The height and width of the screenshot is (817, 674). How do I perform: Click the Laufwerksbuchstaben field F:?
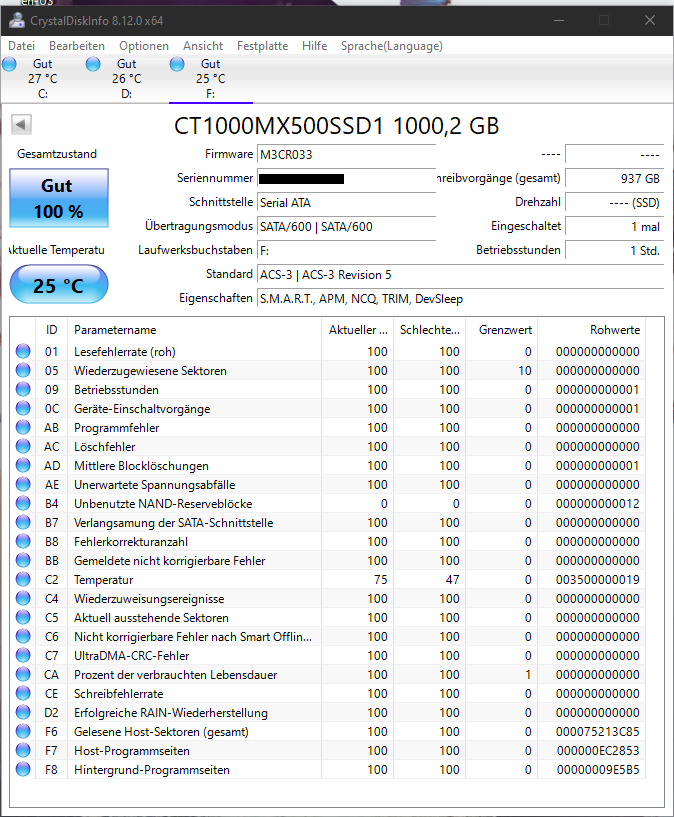point(346,251)
